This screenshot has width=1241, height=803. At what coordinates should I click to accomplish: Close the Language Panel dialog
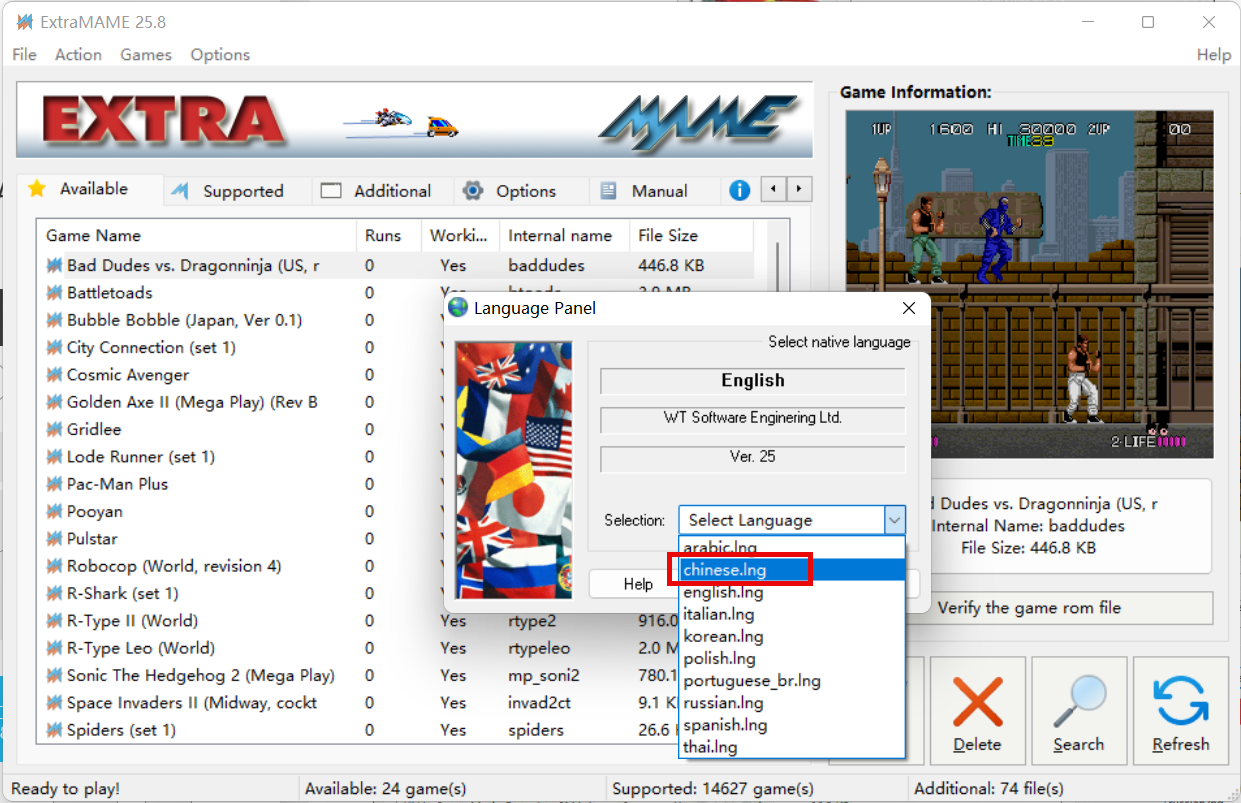point(908,308)
